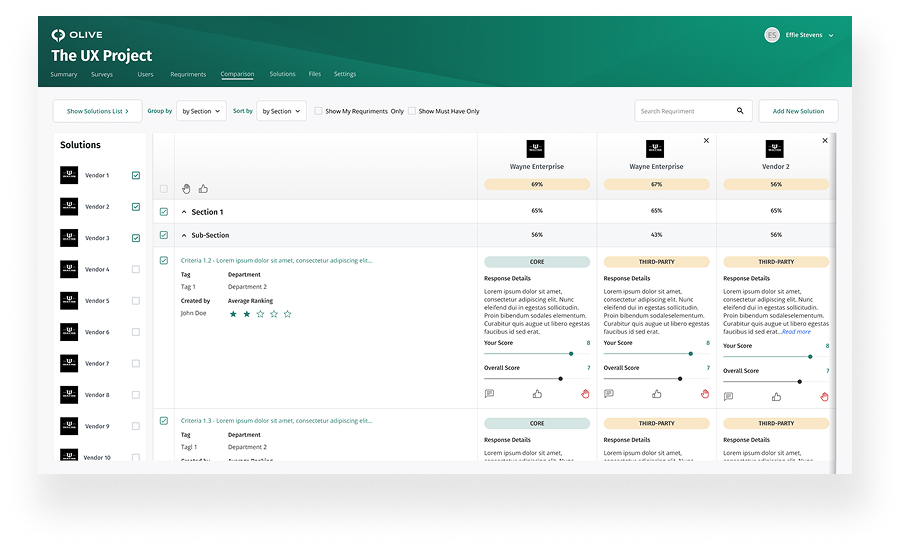Click thumbs-up icon in table header
Screen dimensions: 906x550
click(203, 189)
